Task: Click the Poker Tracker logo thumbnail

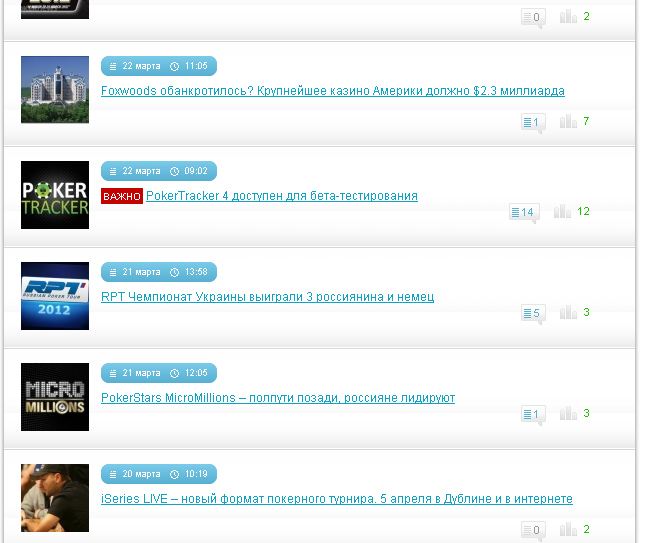Action: tap(55, 195)
